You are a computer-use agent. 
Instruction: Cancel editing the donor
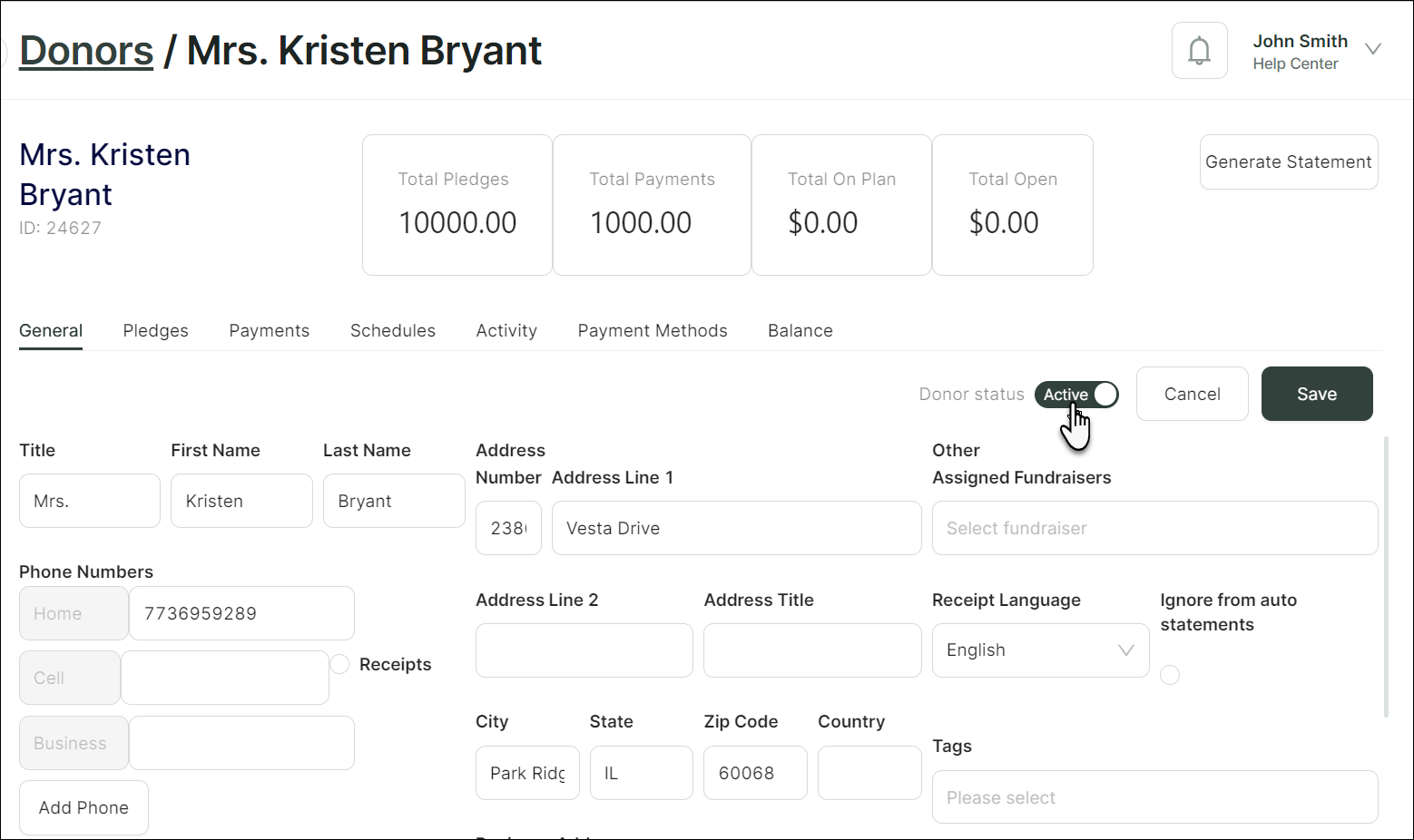pyautogui.click(x=1192, y=394)
